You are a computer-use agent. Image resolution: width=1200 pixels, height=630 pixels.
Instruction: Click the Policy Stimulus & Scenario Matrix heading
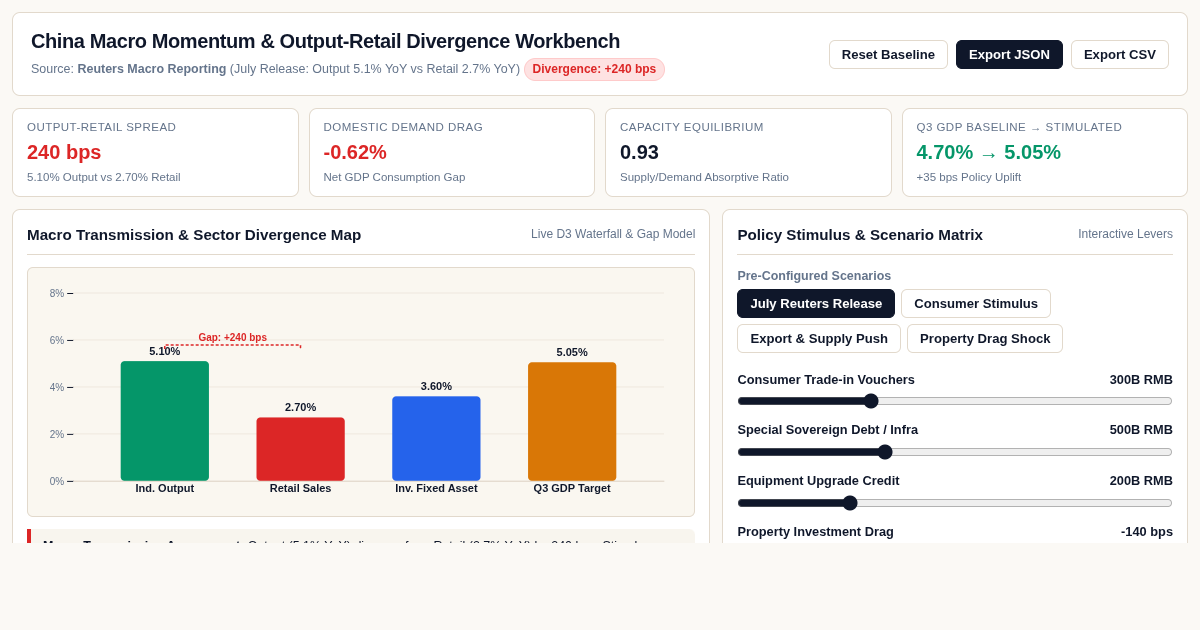tap(860, 235)
